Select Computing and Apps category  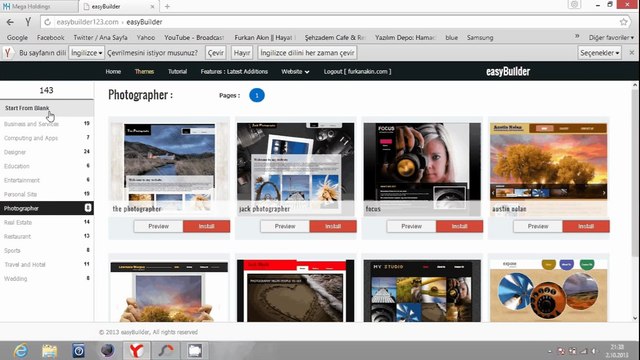(x=47, y=138)
